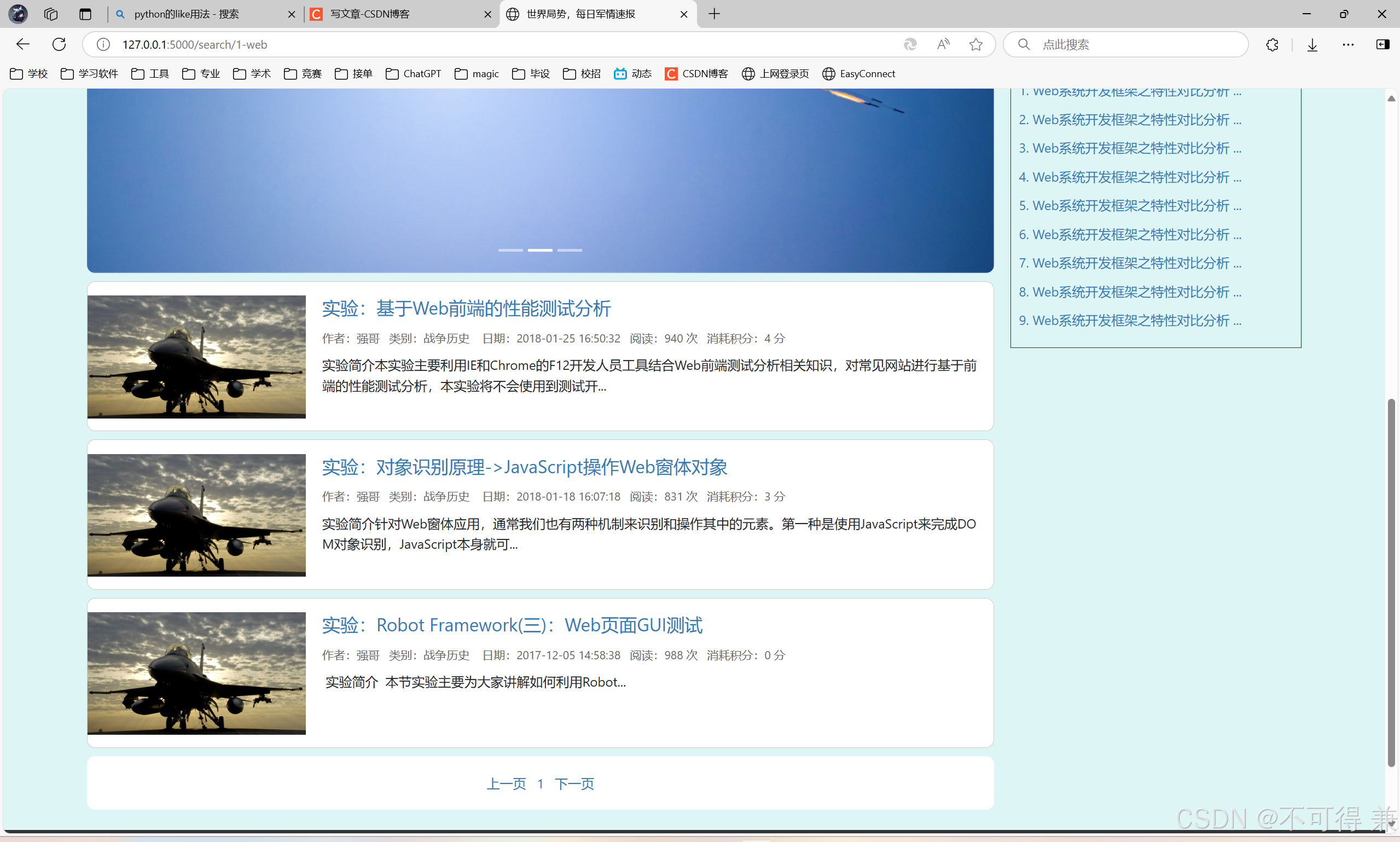
Task: Open article 实验：基于Web前端的性能测试分析
Action: point(466,308)
